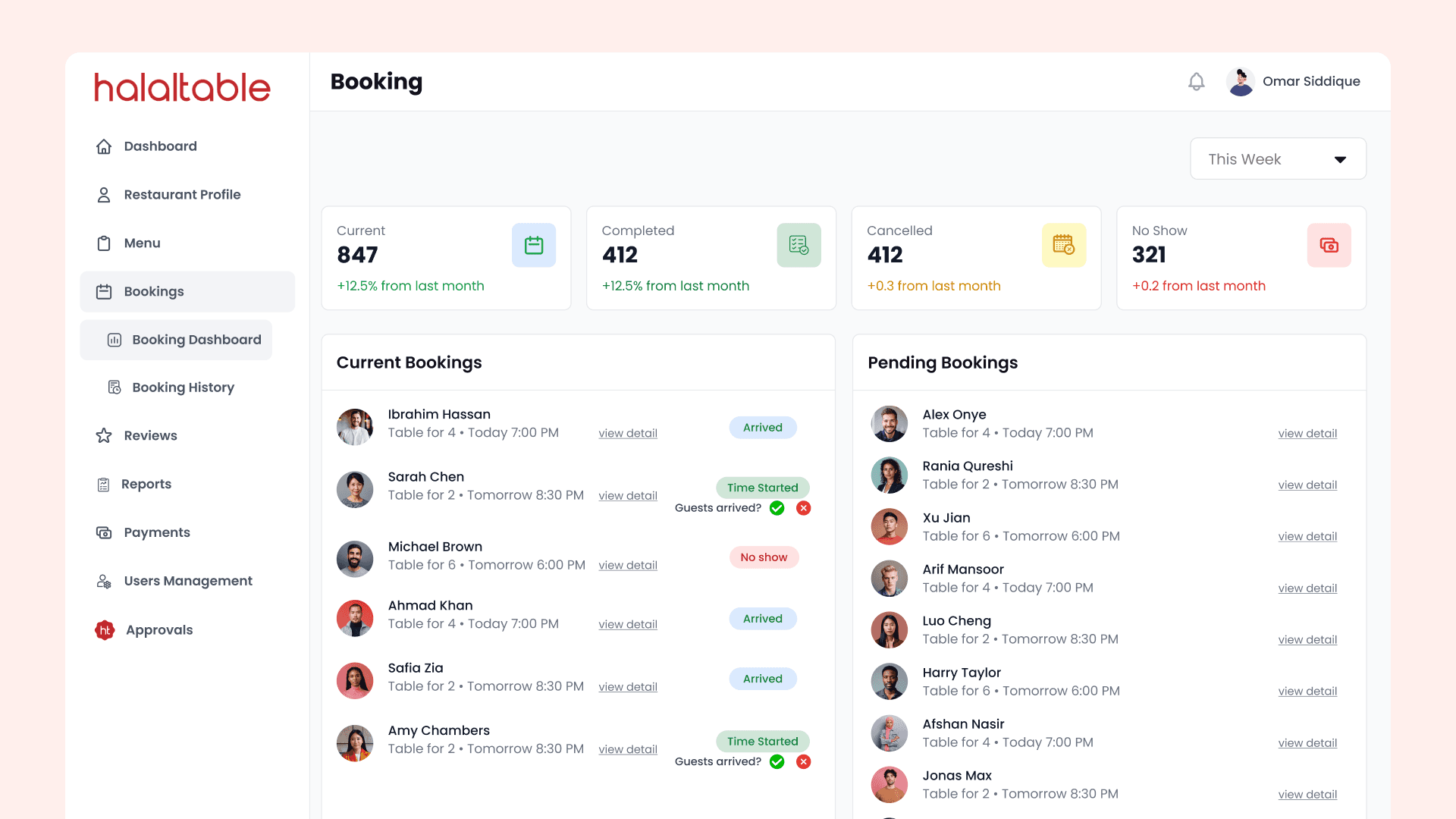View detail for Ibrahim Hassan's booking
Viewport: 1456px width, 819px height.
click(x=627, y=434)
